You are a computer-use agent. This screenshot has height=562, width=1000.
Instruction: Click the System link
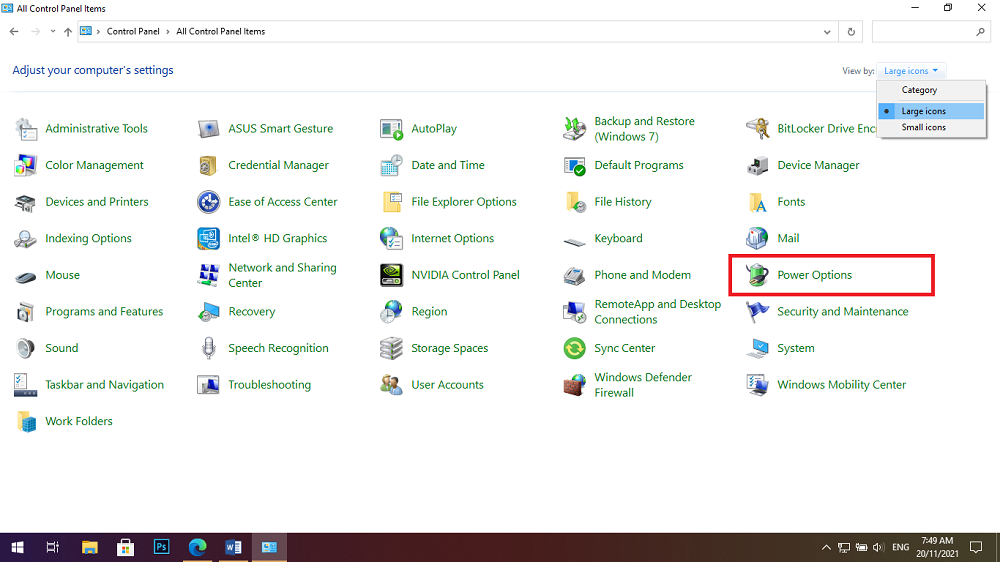(x=795, y=348)
